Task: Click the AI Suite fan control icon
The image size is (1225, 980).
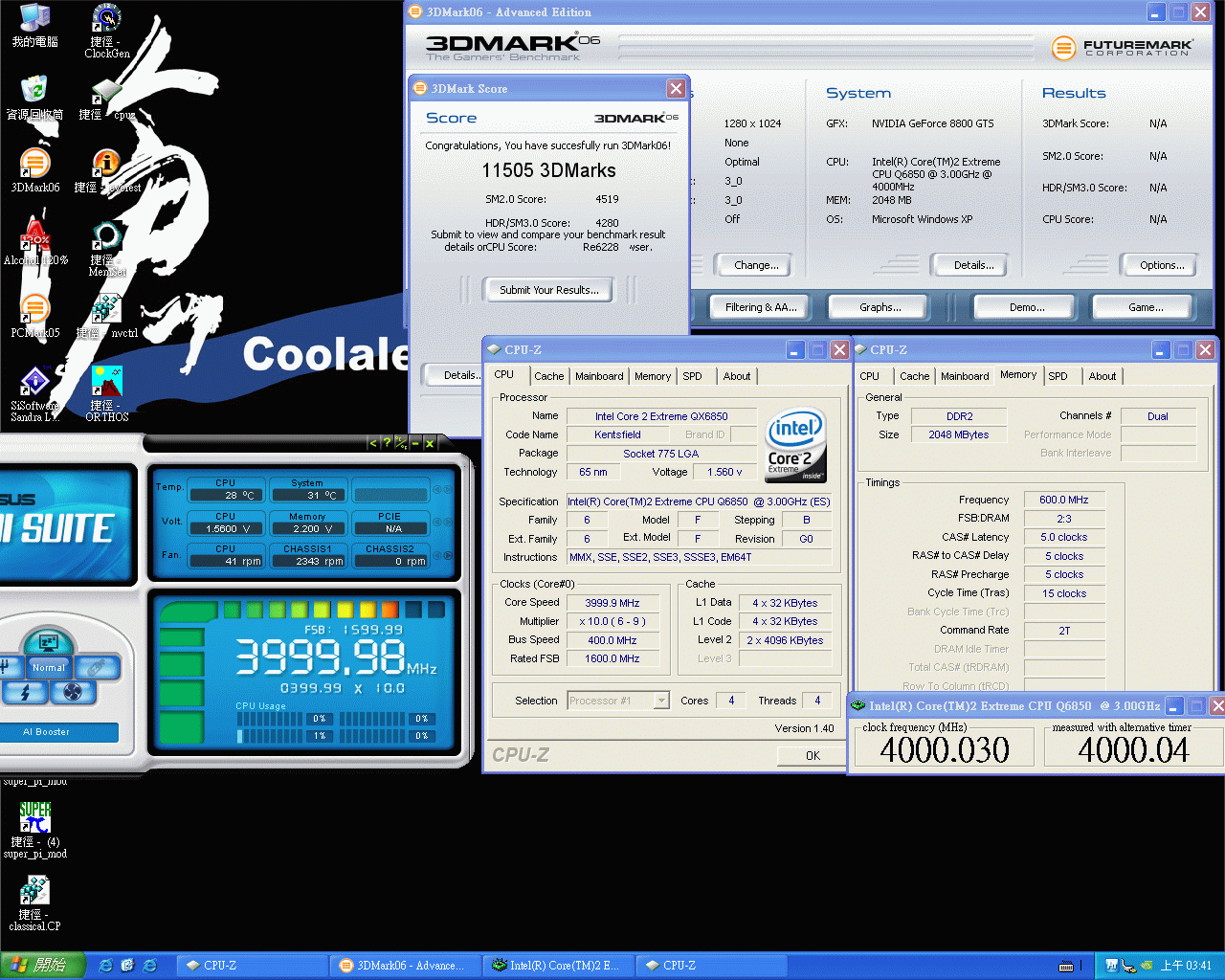Action: (72, 691)
